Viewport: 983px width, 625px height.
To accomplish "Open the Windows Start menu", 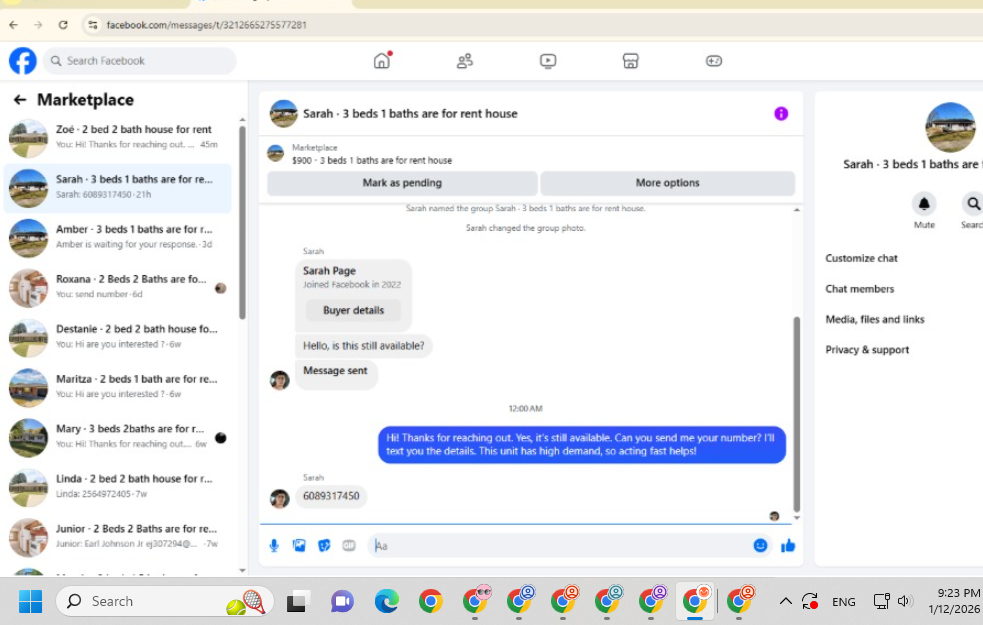I will pyautogui.click(x=30, y=602).
